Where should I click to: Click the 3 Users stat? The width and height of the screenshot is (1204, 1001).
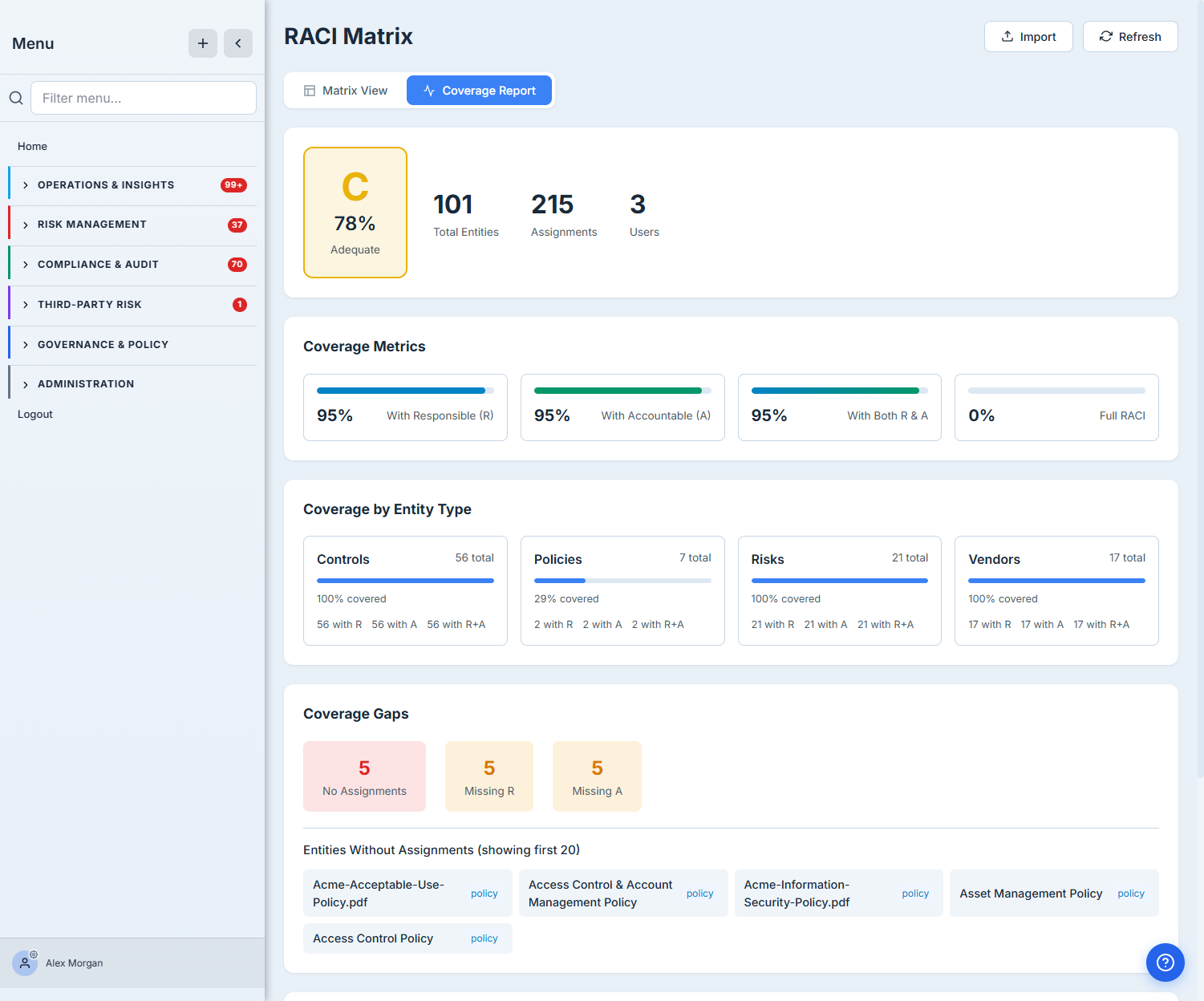tap(644, 215)
